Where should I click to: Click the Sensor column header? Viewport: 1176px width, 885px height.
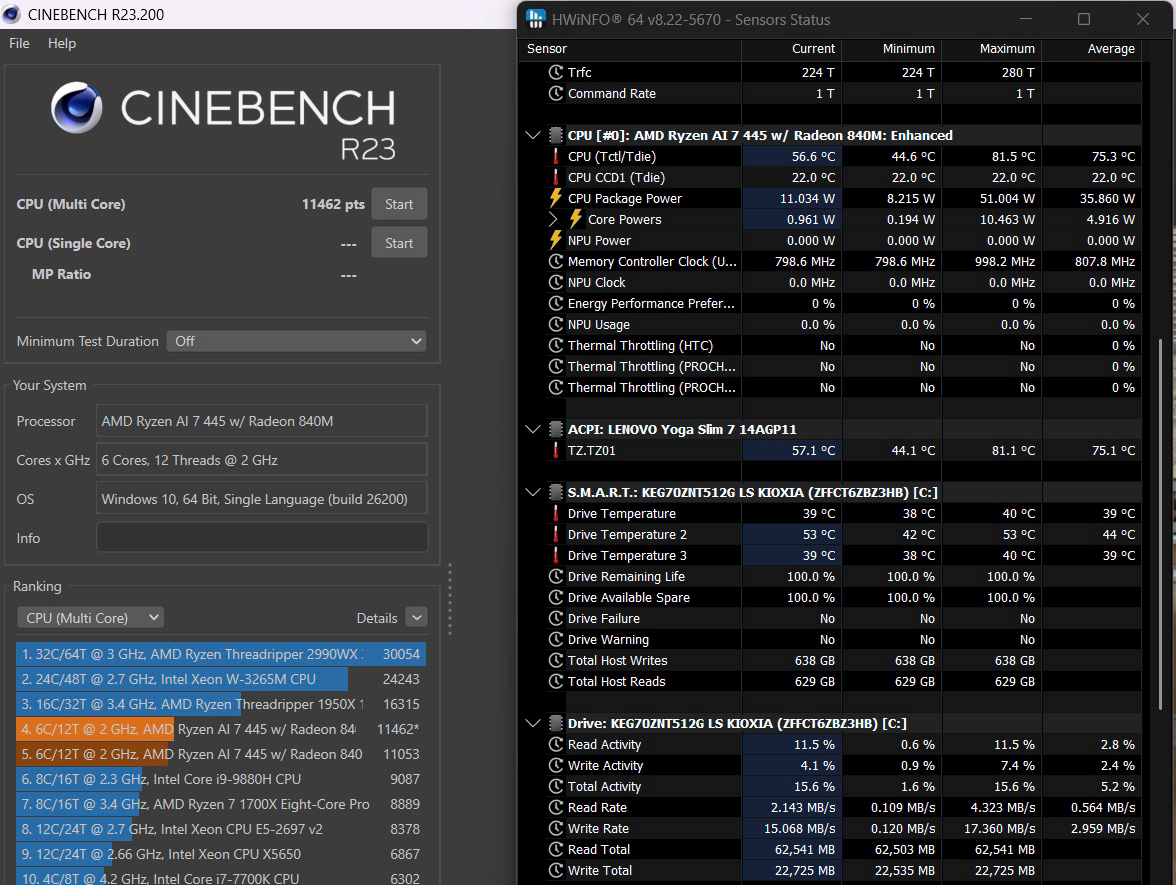click(x=630, y=49)
